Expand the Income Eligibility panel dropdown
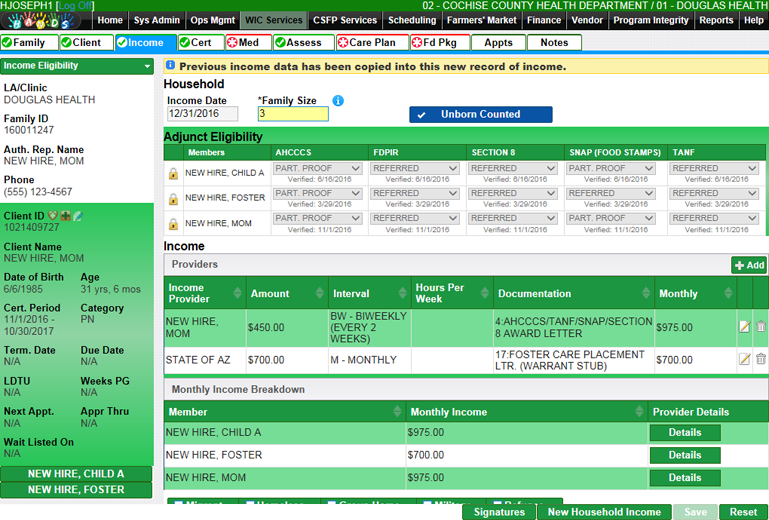 pyautogui.click(x=147, y=66)
